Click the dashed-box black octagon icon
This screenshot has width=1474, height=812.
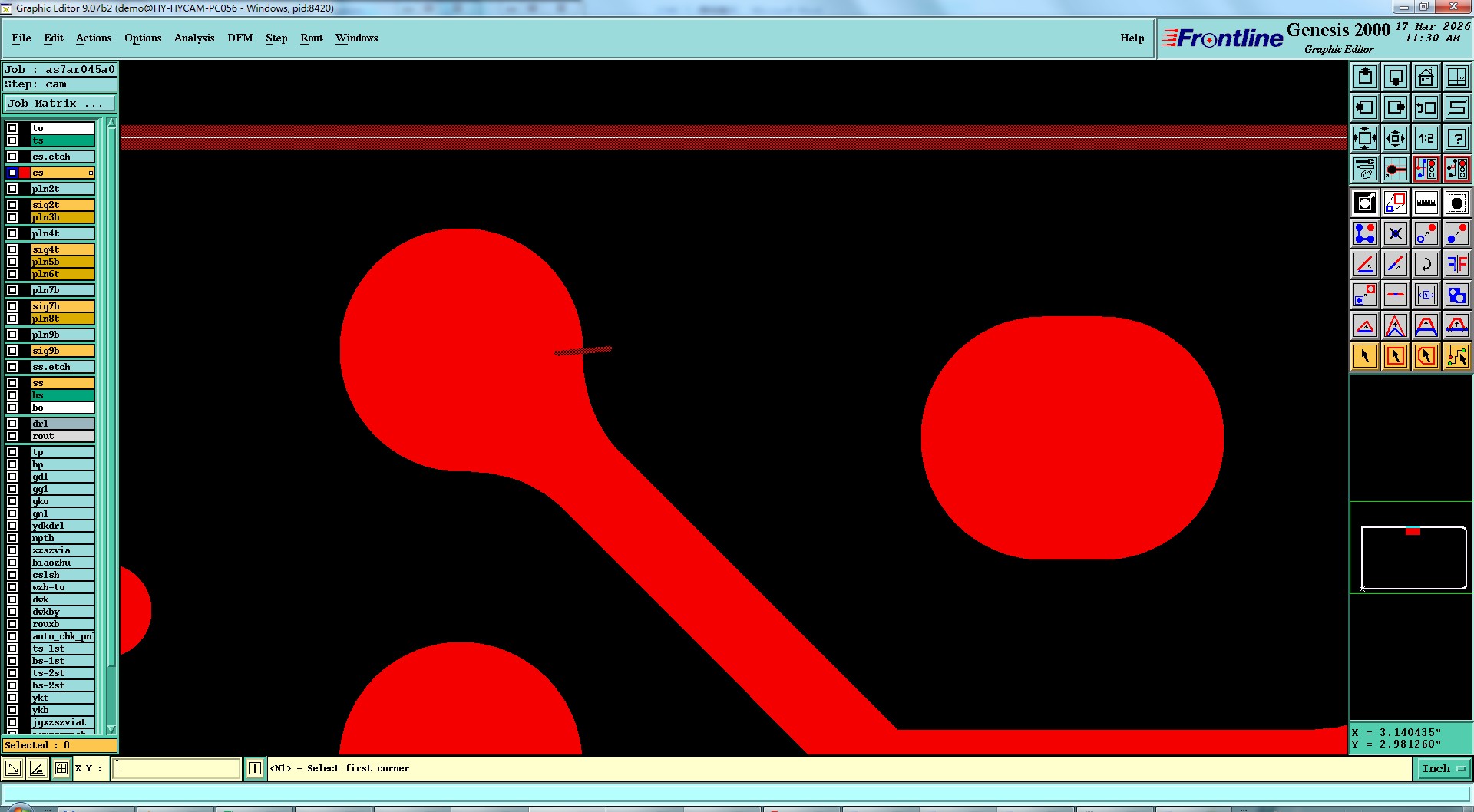(1456, 203)
